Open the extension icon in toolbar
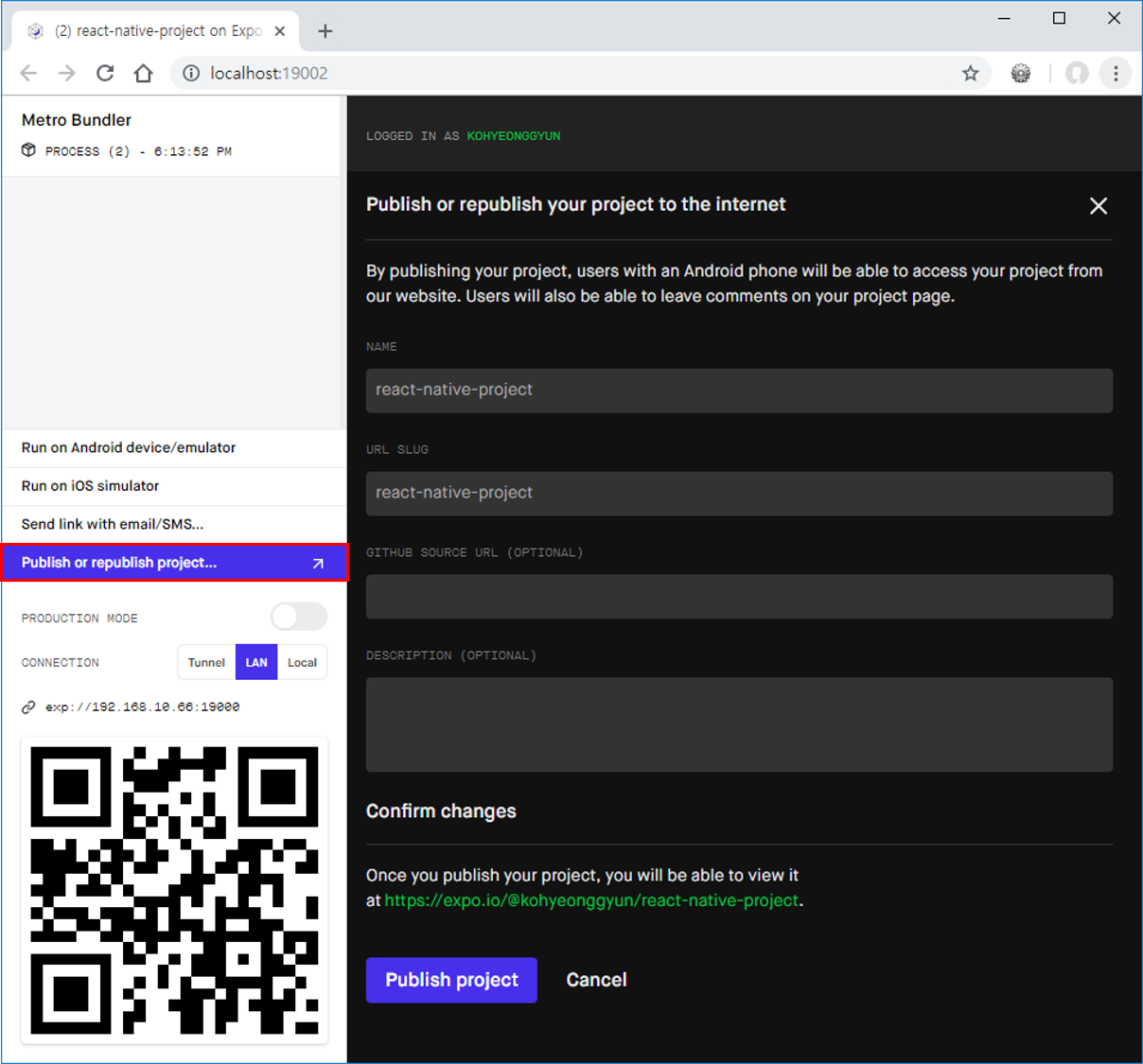Image resolution: width=1143 pixels, height=1064 pixels. tap(1021, 73)
